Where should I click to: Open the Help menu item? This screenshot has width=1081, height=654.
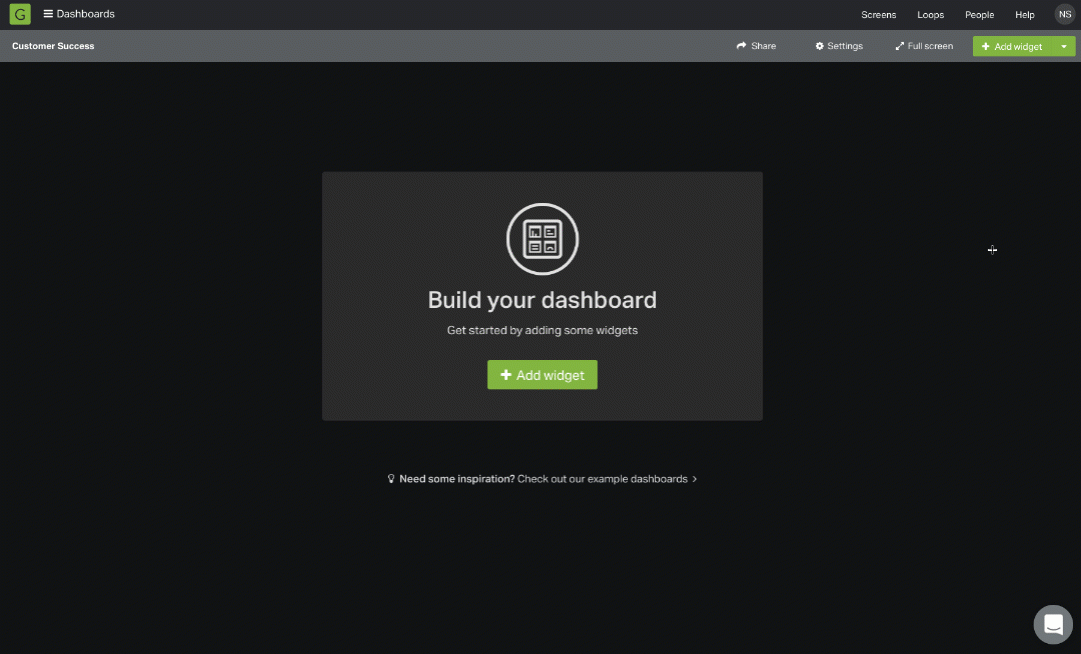point(1024,15)
